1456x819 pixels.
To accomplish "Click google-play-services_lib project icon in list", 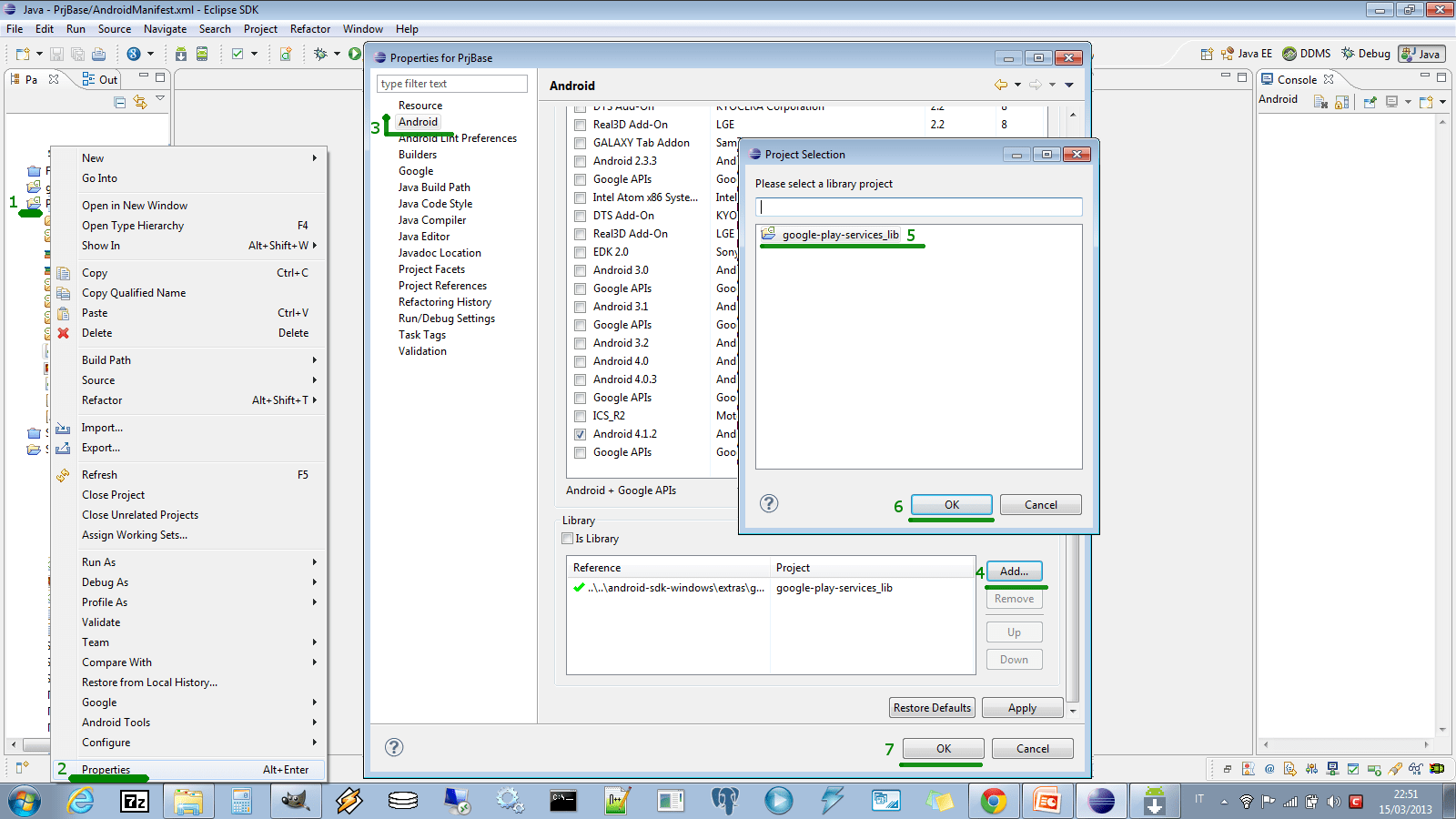I will pyautogui.click(x=768, y=234).
